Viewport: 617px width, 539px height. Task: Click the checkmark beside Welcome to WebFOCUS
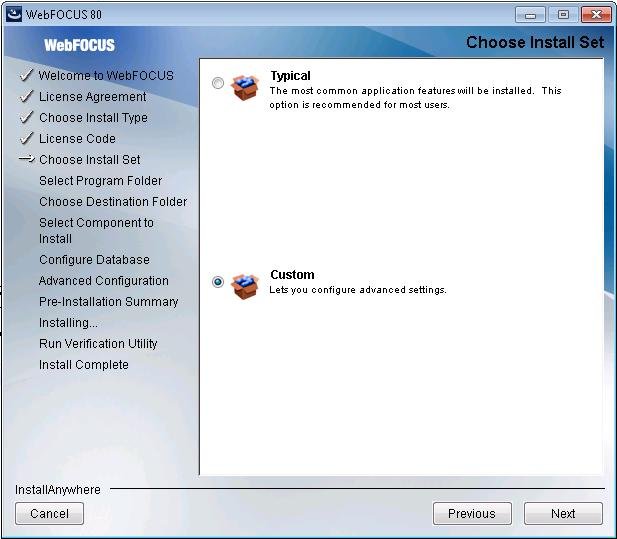26,75
